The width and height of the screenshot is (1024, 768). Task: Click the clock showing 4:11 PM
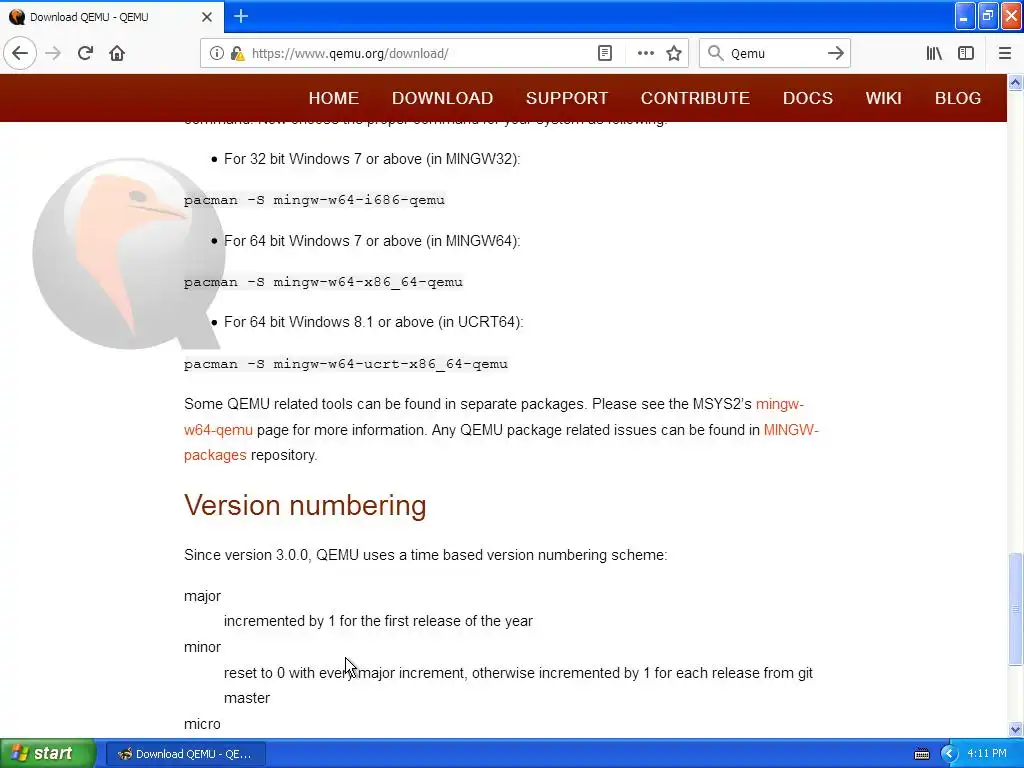987,753
